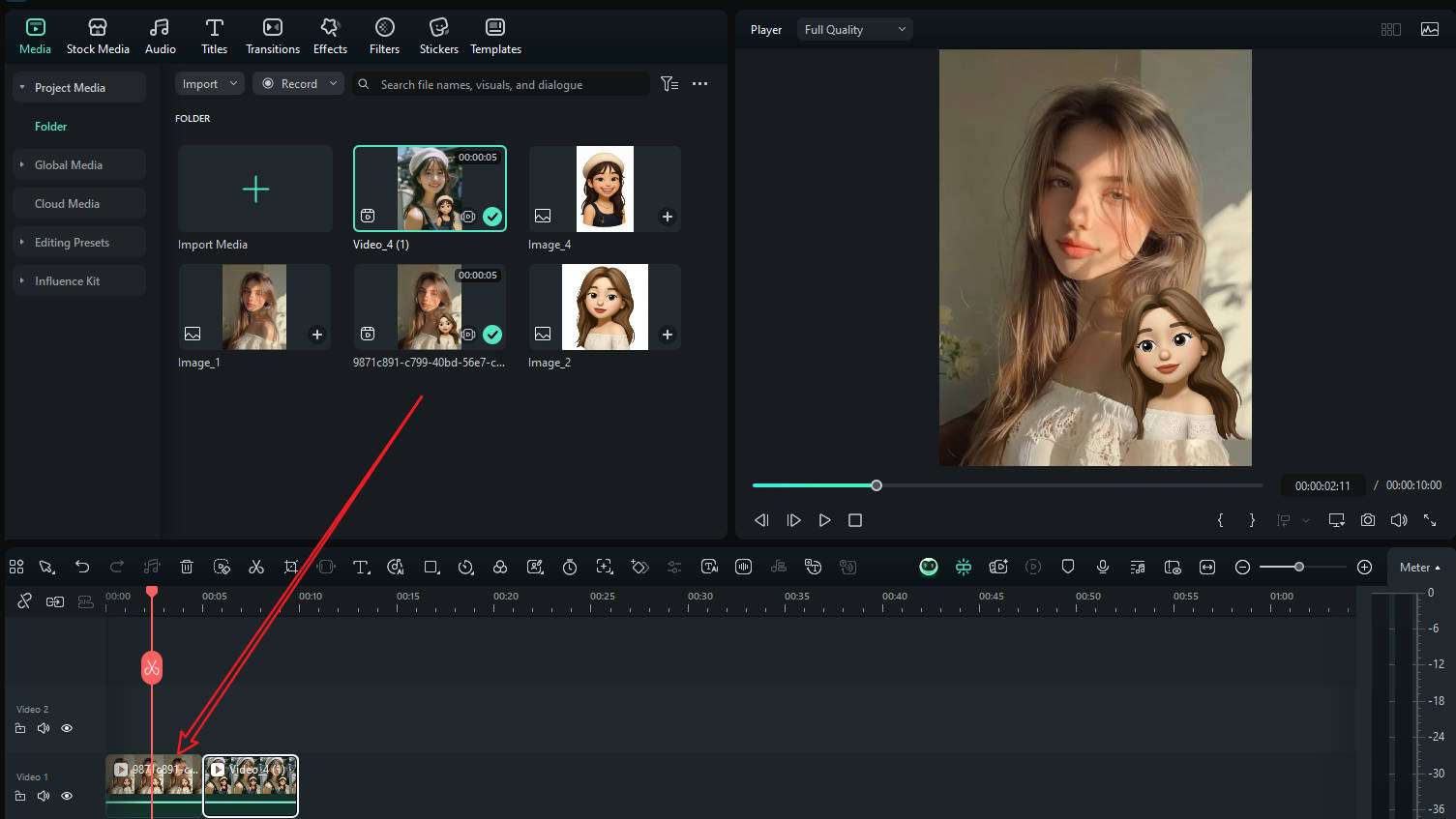
Task: Open the three-dots more options in media panel
Action: 700,84
